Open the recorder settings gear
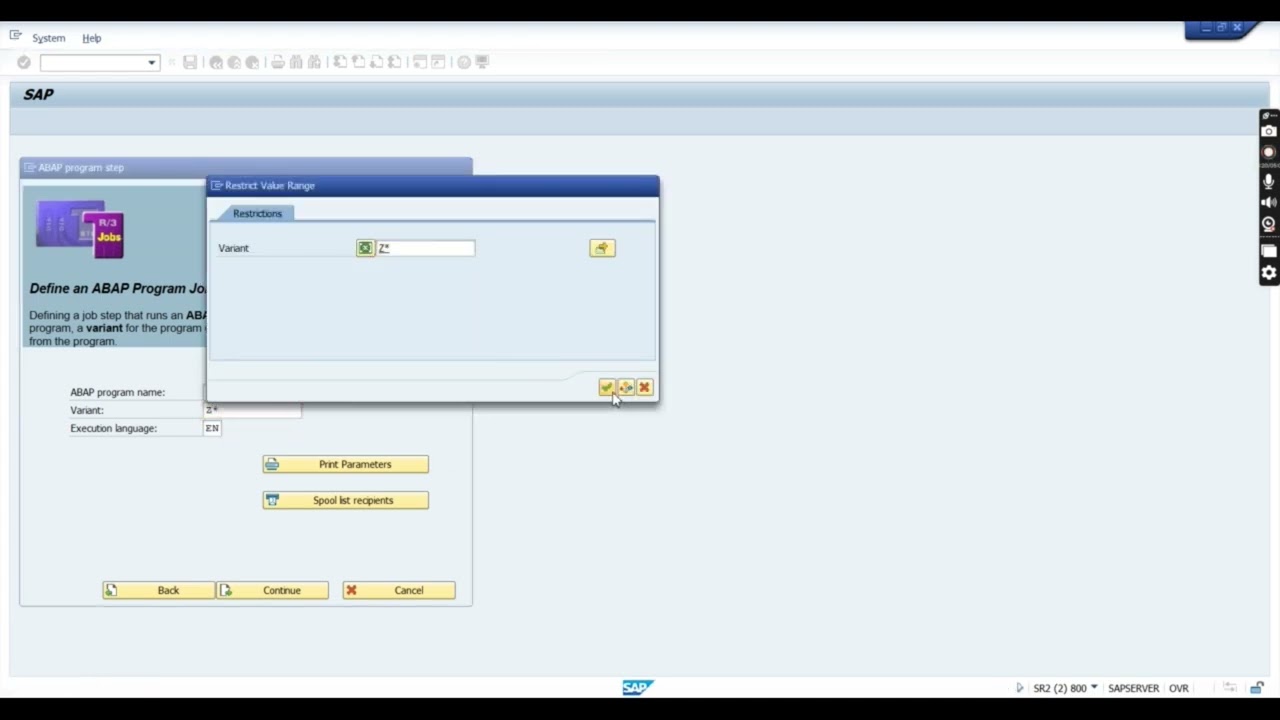 coord(1269,273)
